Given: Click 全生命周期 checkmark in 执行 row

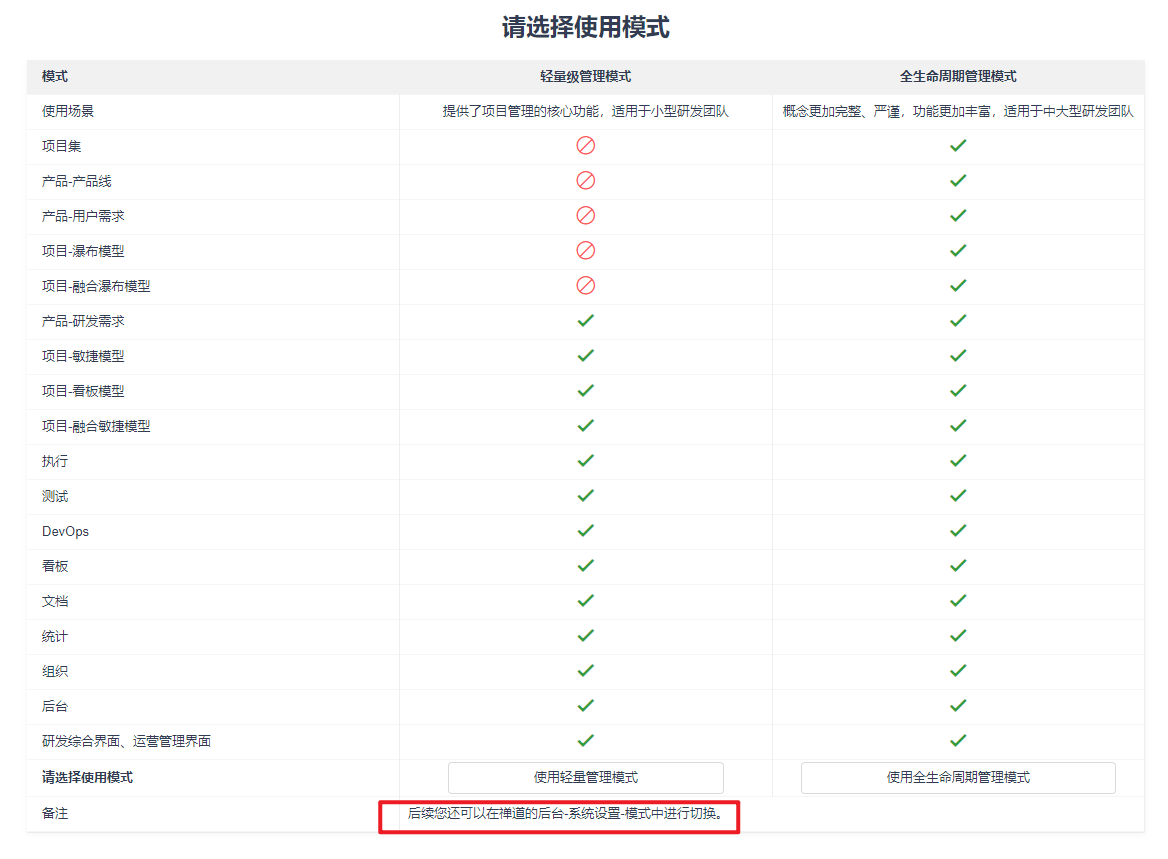Looking at the screenshot, I should 958,460.
